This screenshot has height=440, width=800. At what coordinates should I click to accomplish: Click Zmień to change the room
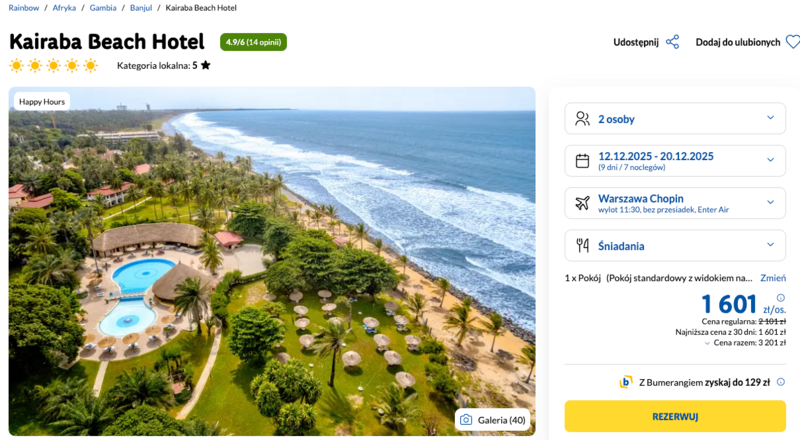(772, 277)
